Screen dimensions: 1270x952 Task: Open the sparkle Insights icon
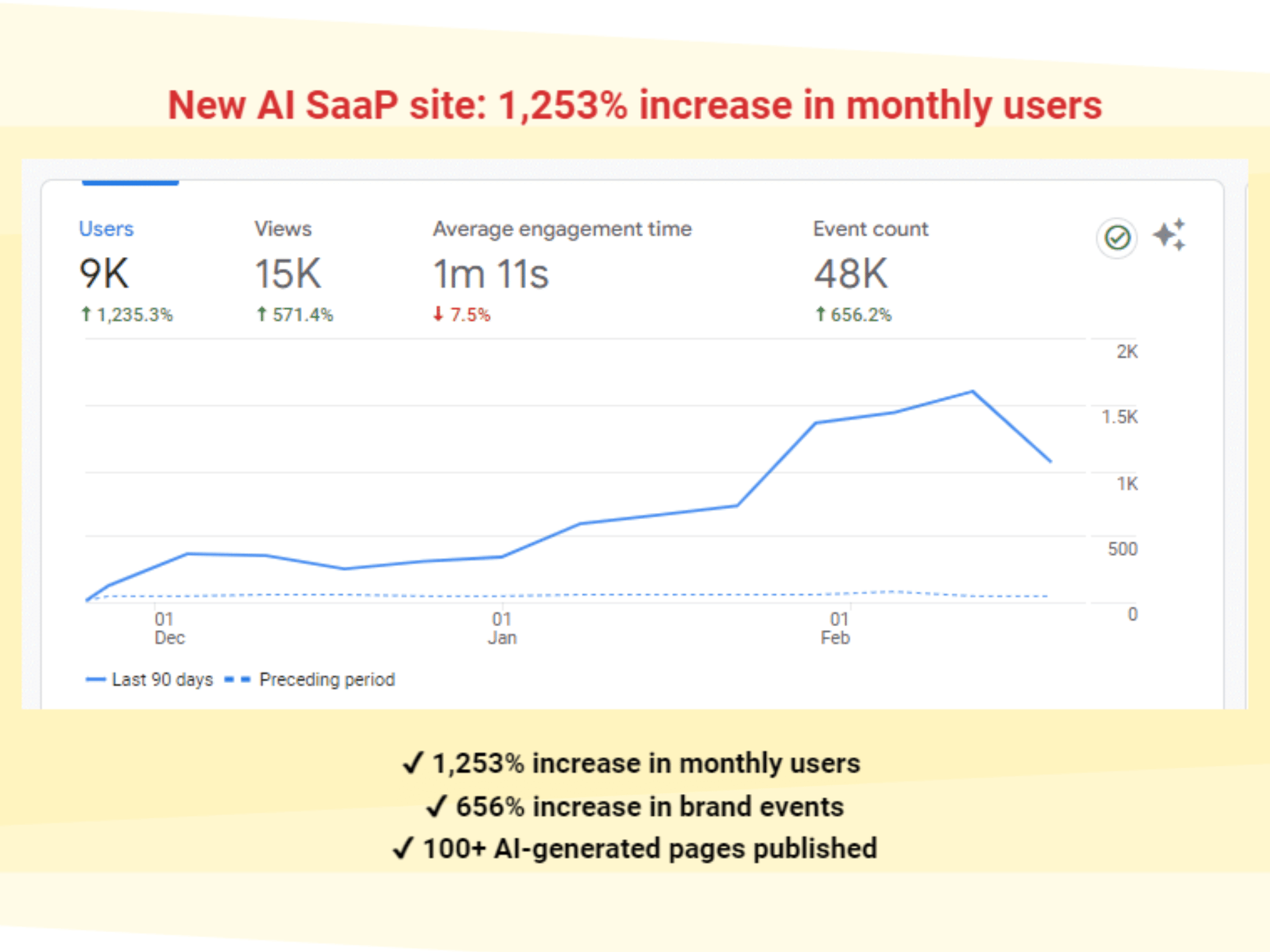pyautogui.click(x=1169, y=235)
